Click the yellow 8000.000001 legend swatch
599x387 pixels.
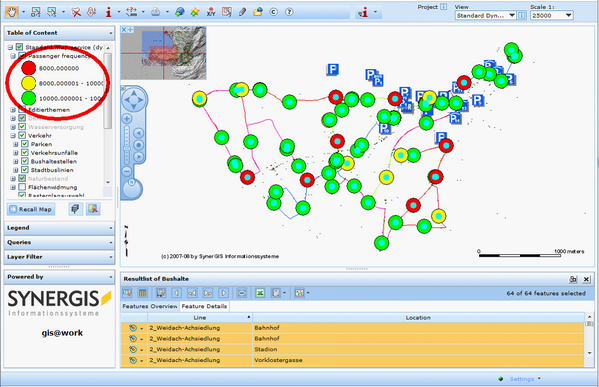point(29,83)
